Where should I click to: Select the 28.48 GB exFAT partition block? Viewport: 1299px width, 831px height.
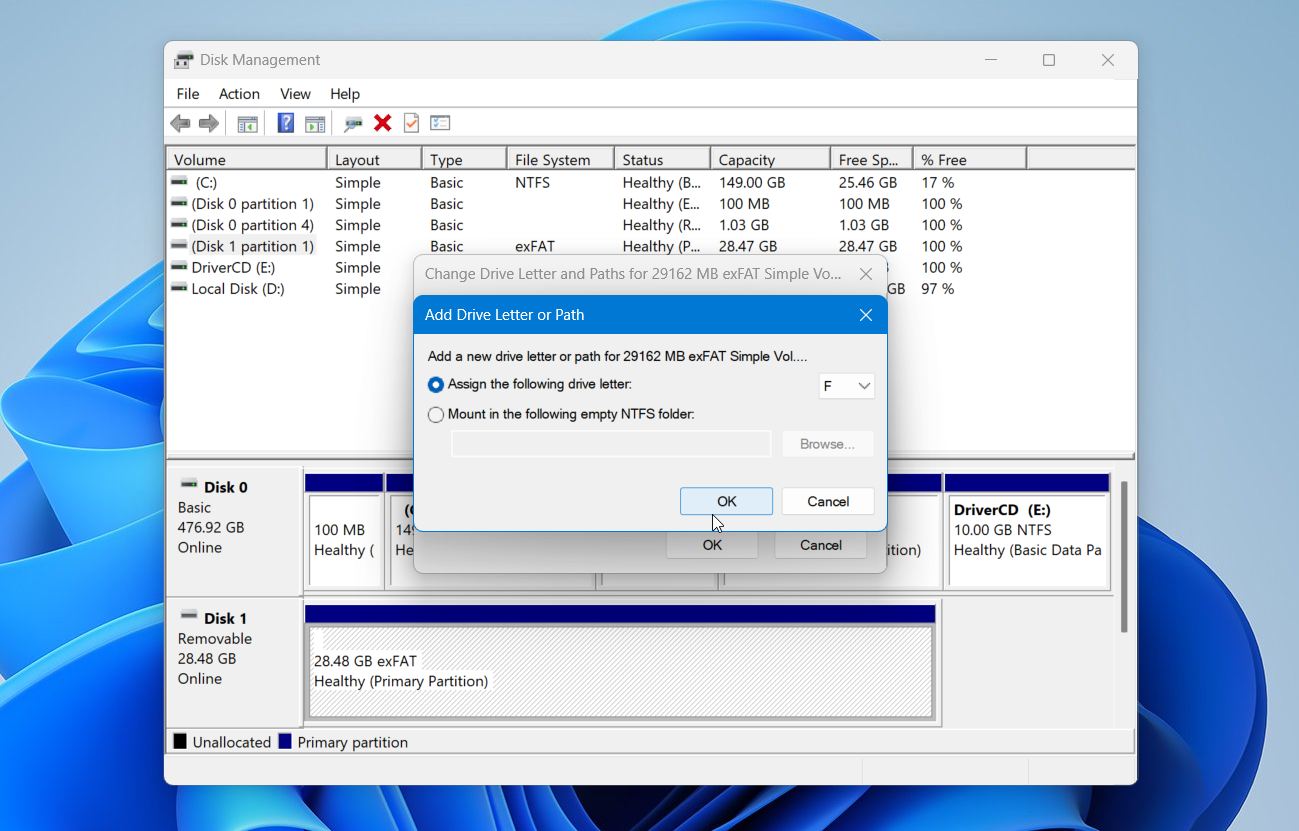tap(620, 671)
